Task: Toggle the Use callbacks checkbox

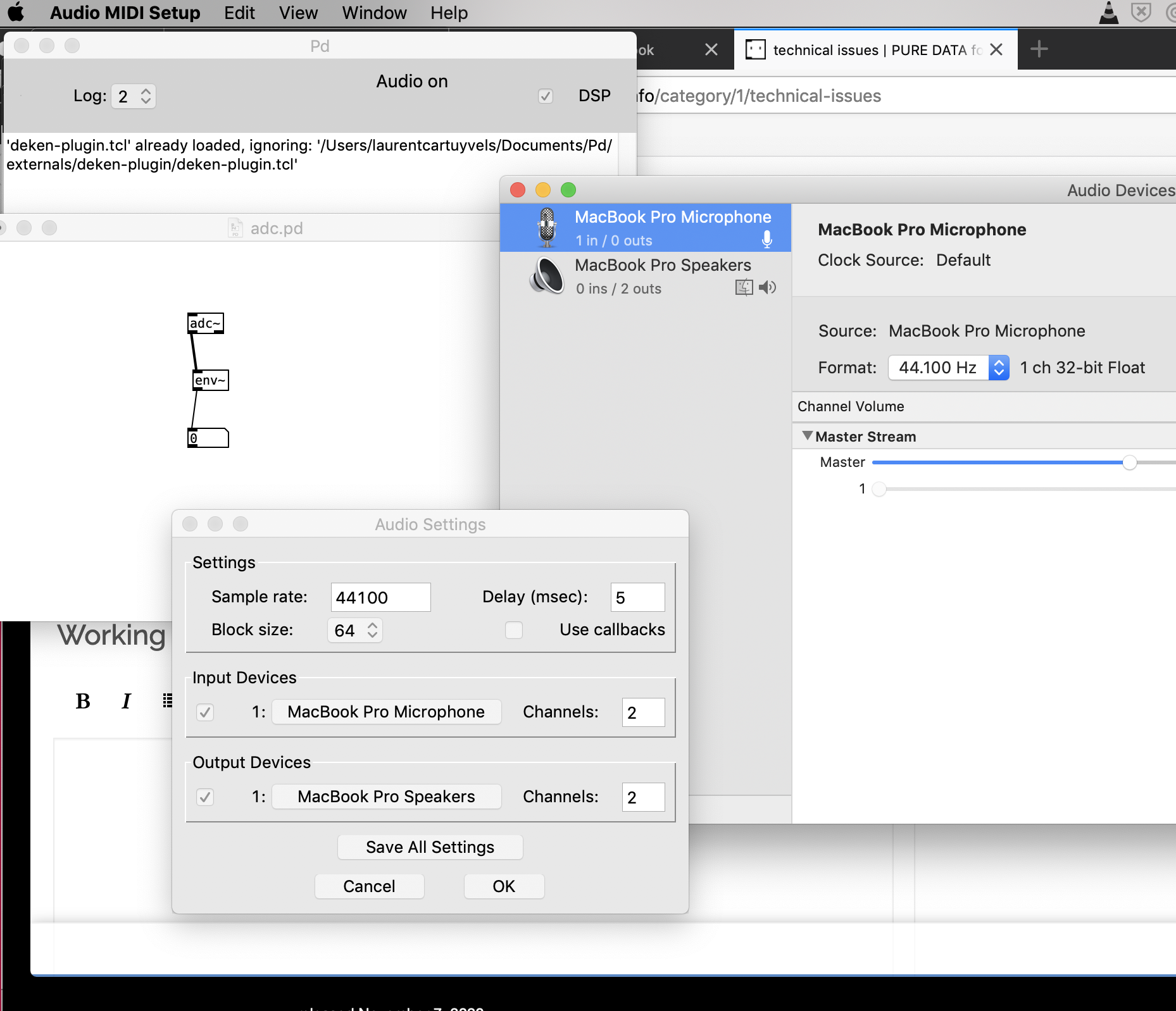Action: (x=514, y=630)
